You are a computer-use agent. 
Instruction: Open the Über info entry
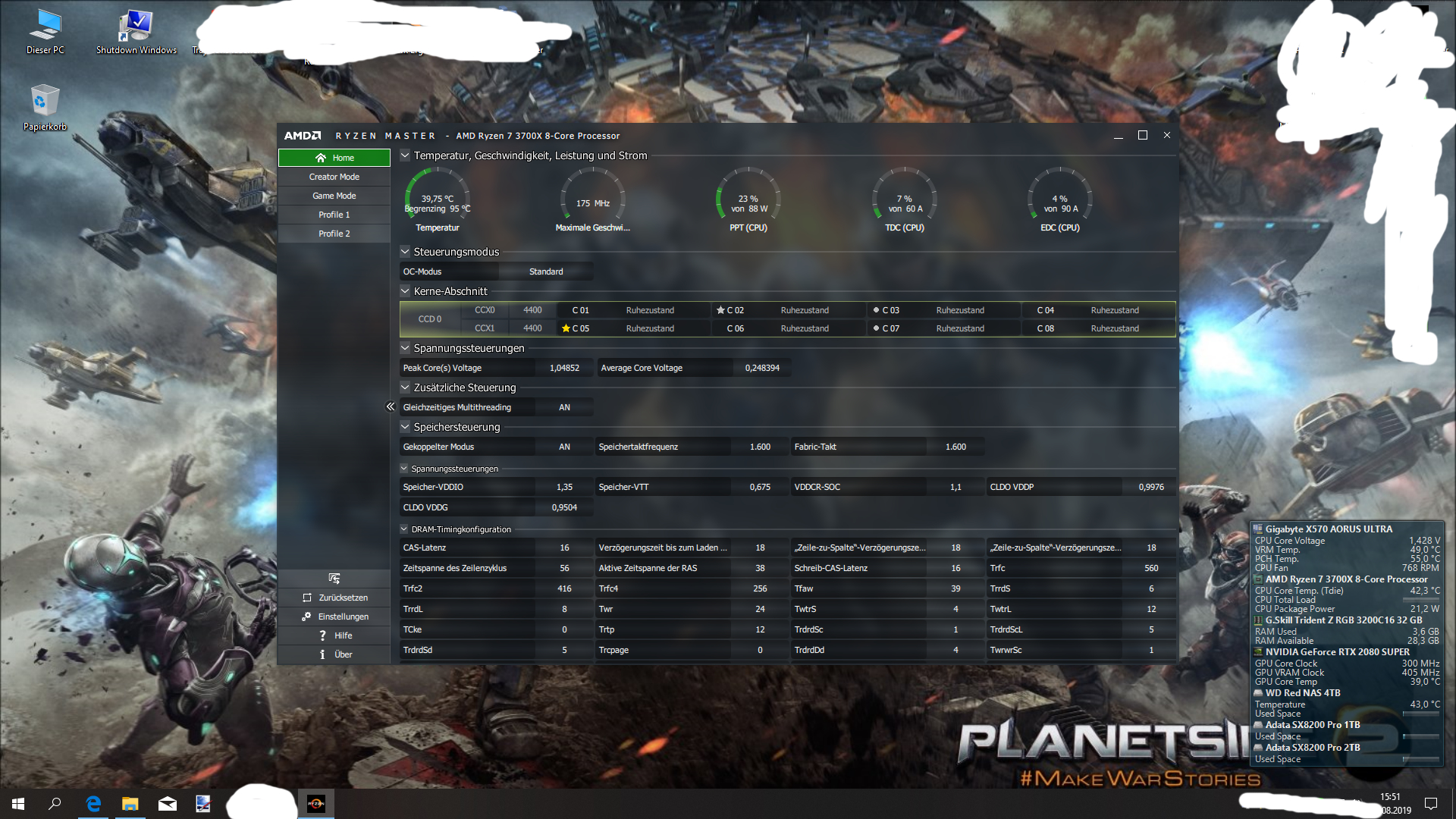(323, 654)
